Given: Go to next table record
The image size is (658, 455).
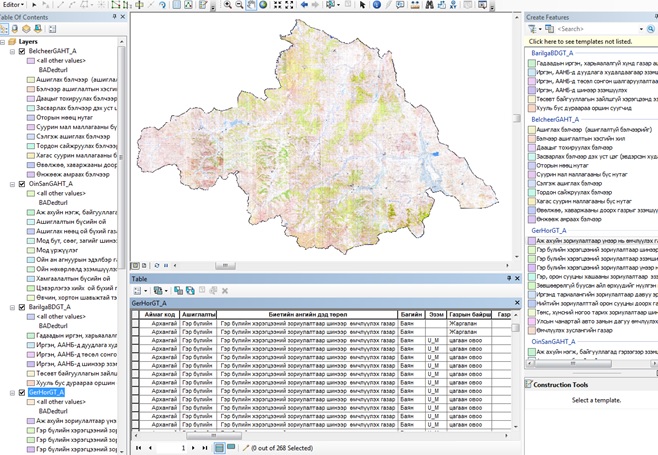Looking at the screenshot, I should (x=193, y=448).
